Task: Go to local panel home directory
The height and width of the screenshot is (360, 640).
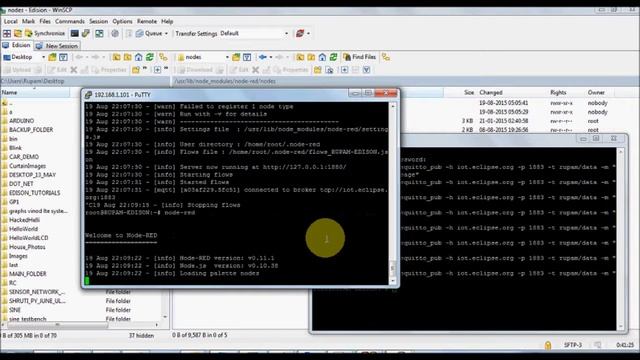Action: tap(139, 57)
